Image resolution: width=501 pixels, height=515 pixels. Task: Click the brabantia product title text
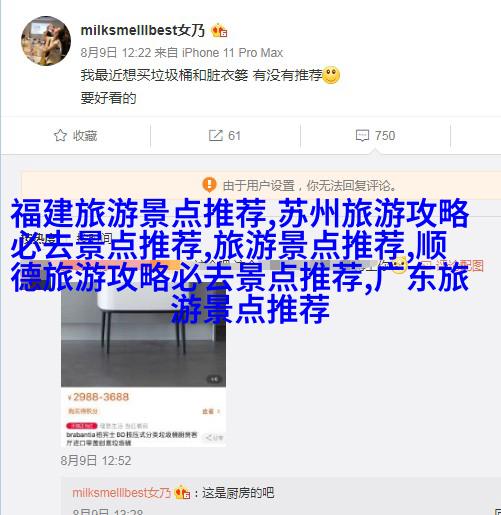tap(132, 439)
